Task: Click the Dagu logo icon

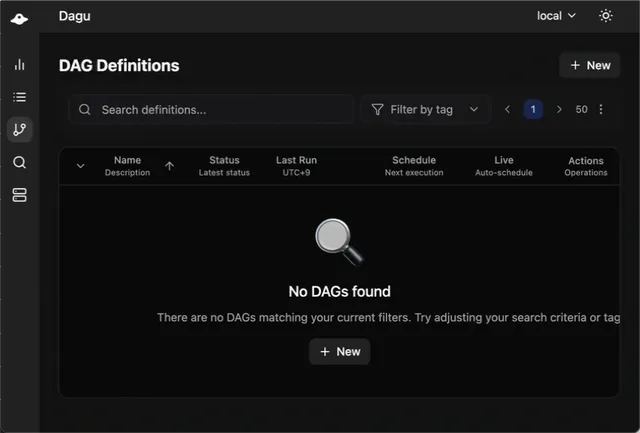Action: [20, 17]
